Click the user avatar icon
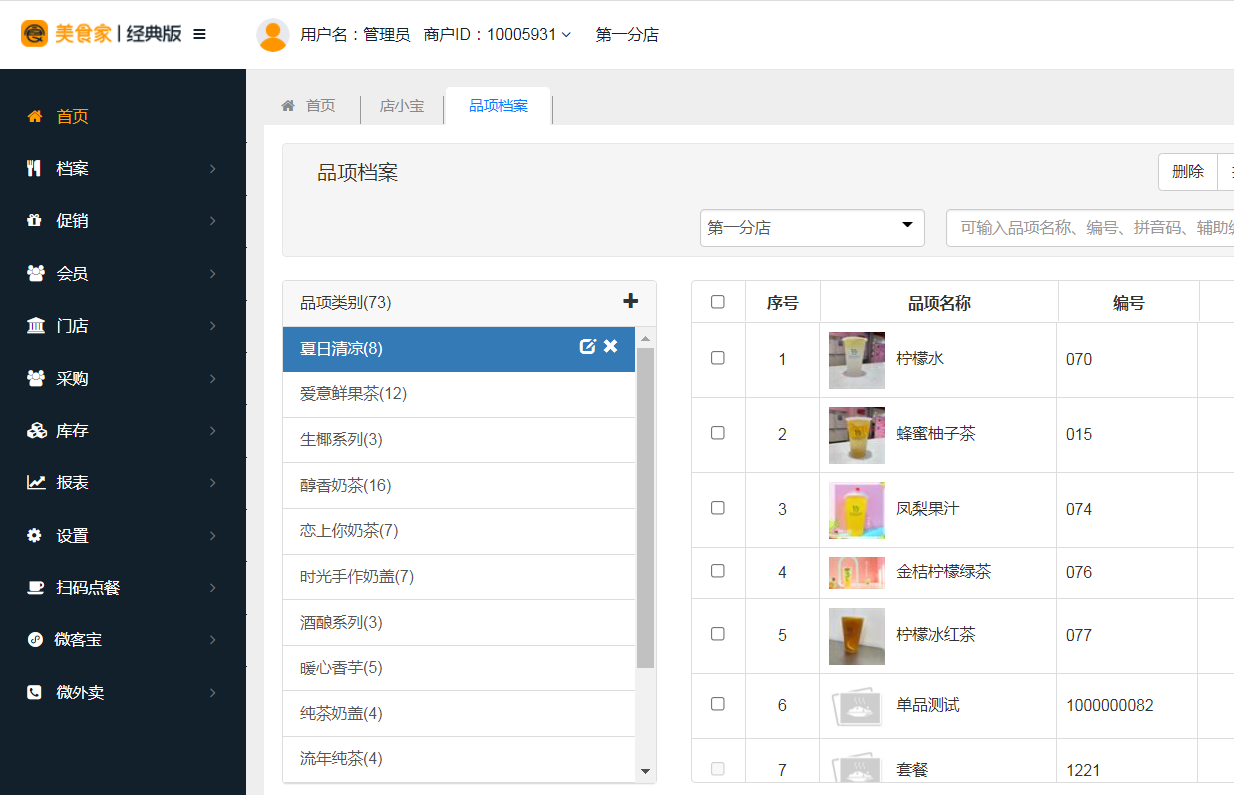 (273, 35)
